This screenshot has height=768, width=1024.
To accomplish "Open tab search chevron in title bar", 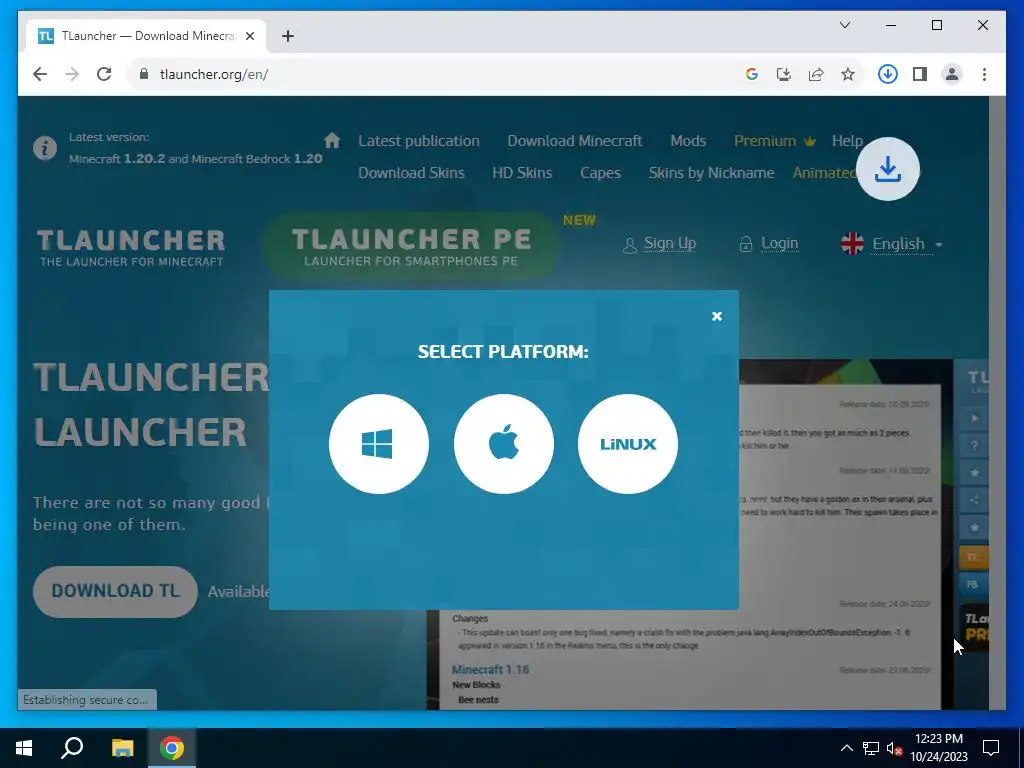I will (844, 25).
